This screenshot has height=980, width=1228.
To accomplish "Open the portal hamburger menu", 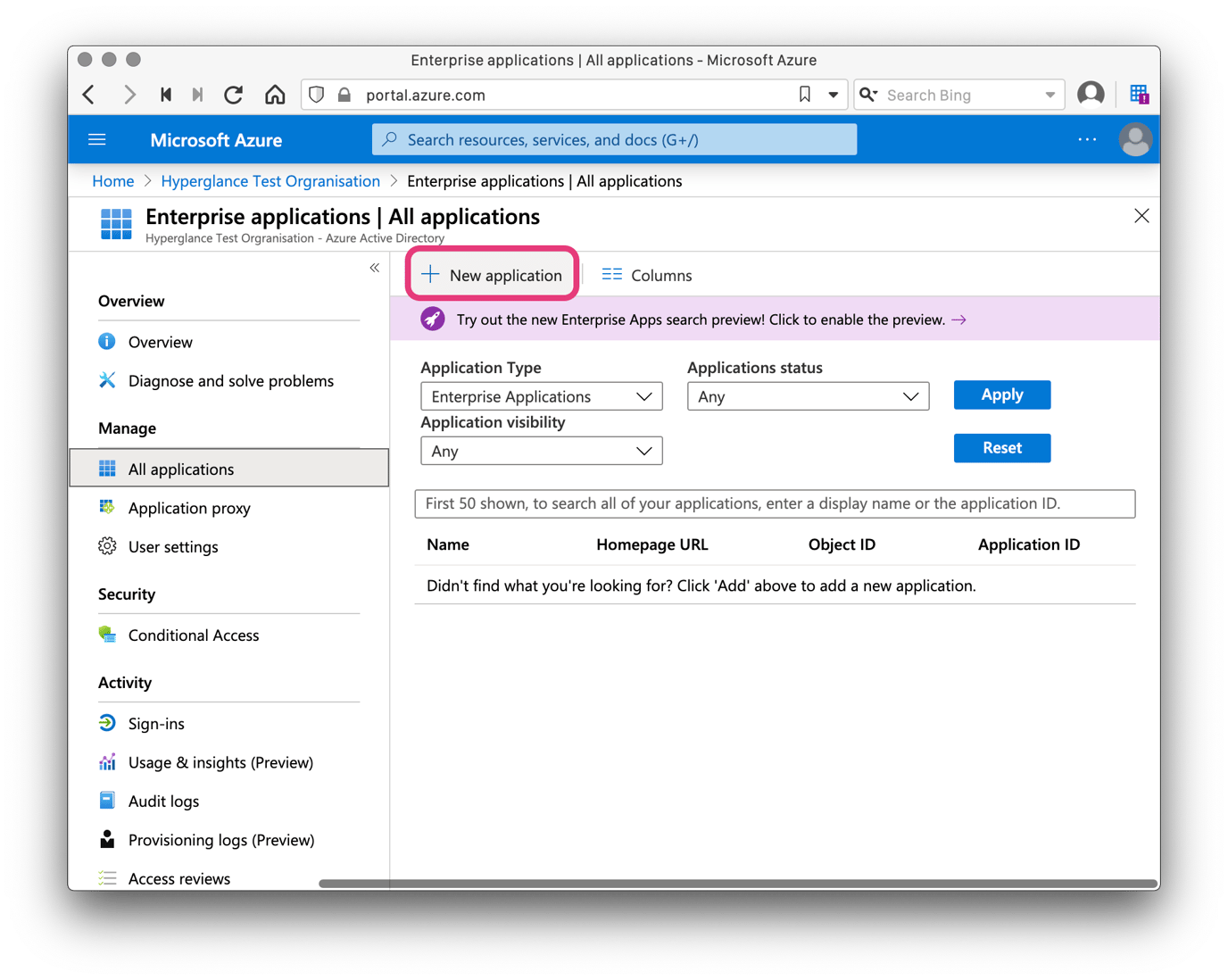I will point(96,139).
